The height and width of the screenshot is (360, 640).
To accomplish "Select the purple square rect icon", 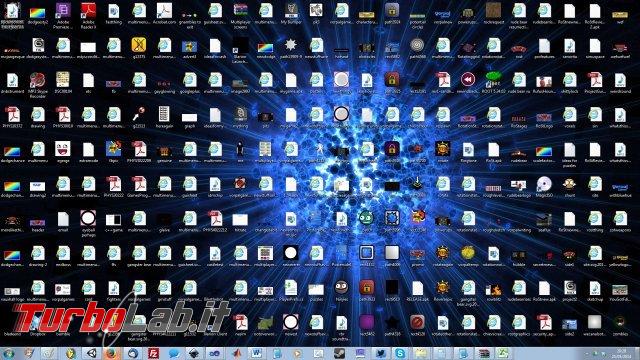I will pyautogui.click(x=366, y=322).
